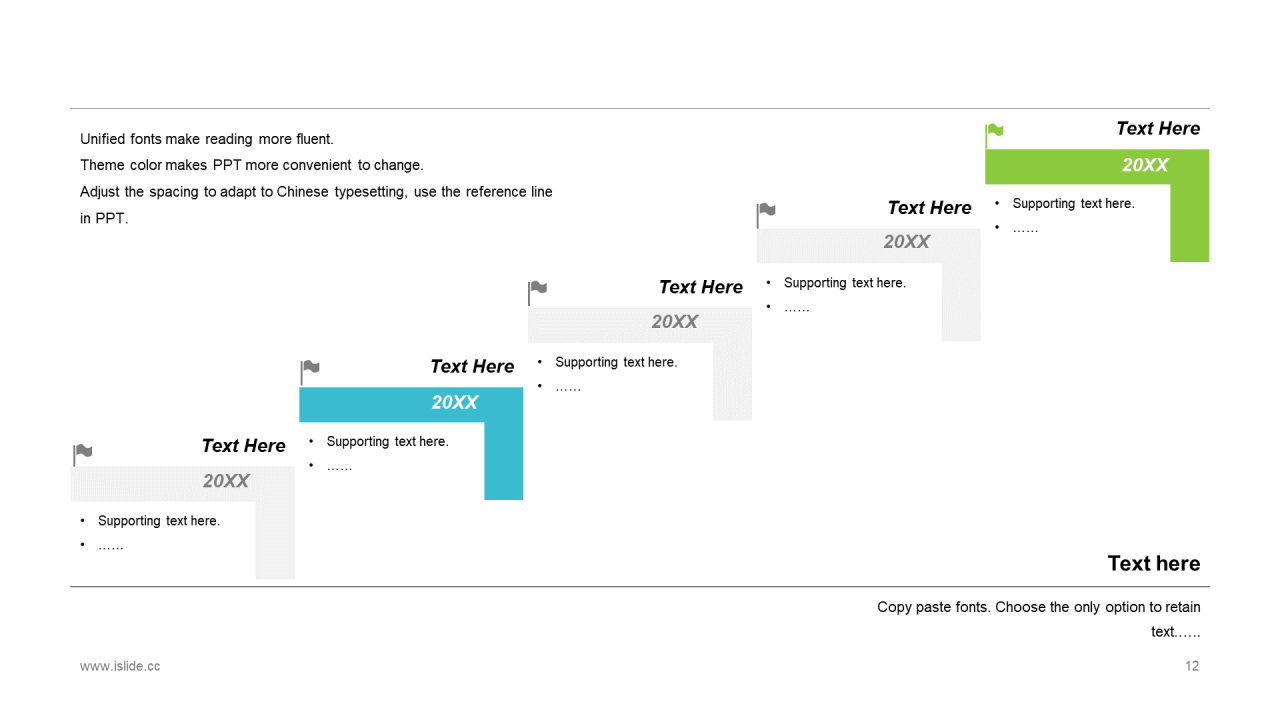1280x720 pixels.
Task: Click the blue 20XX banner
Action: [x=411, y=403]
